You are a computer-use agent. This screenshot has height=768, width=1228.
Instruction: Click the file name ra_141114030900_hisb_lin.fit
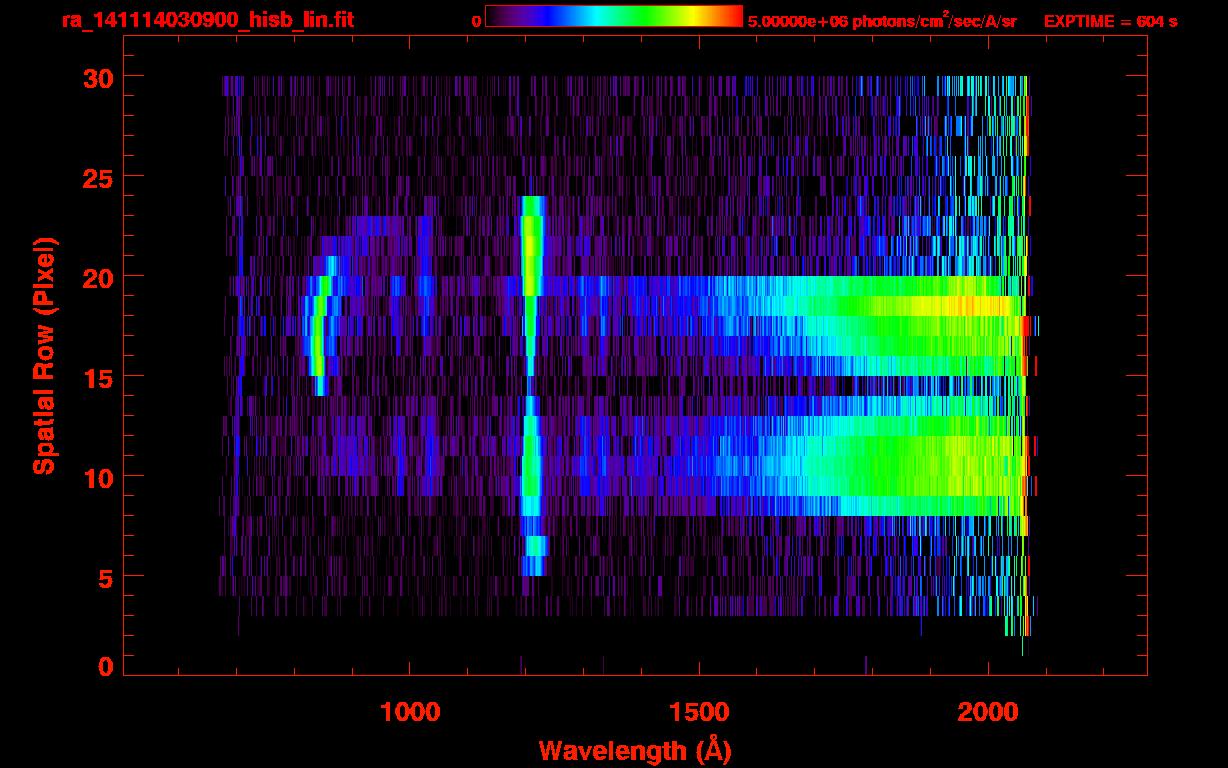pyautogui.click(x=206, y=20)
